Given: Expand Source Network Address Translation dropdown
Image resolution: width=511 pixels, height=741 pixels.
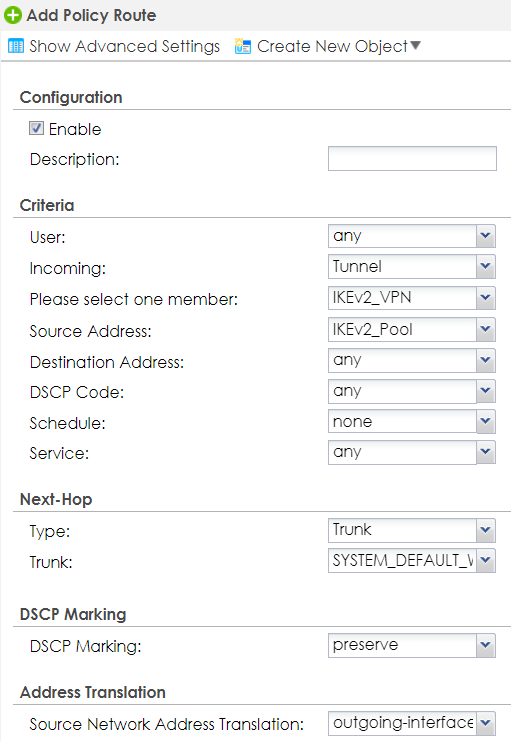Looking at the screenshot, I should tap(412, 724).
